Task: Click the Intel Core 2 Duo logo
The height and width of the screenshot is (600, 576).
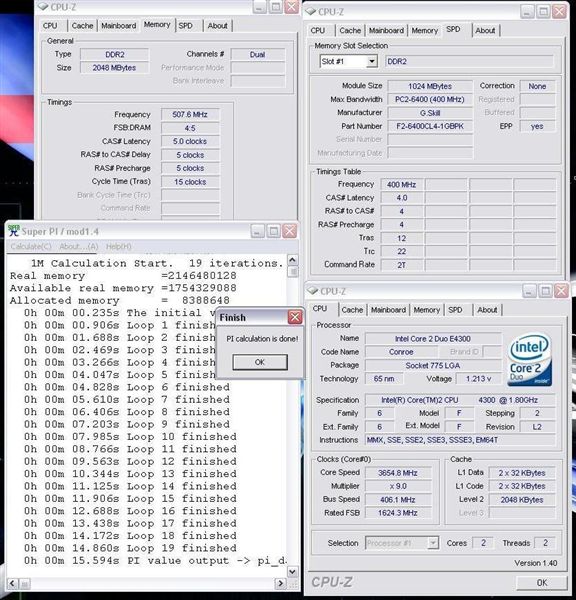Action: pyautogui.click(x=530, y=360)
